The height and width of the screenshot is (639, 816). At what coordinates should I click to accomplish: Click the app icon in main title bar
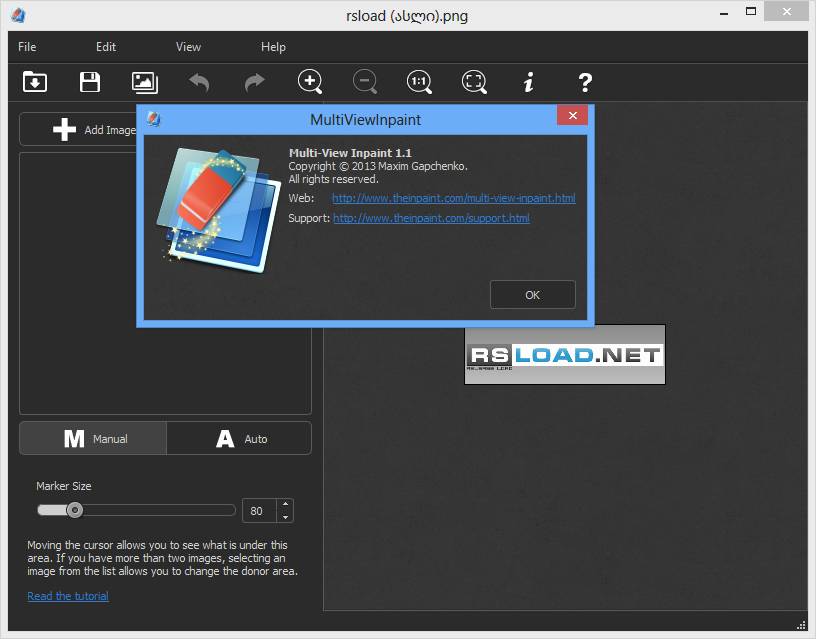pyautogui.click(x=18, y=15)
